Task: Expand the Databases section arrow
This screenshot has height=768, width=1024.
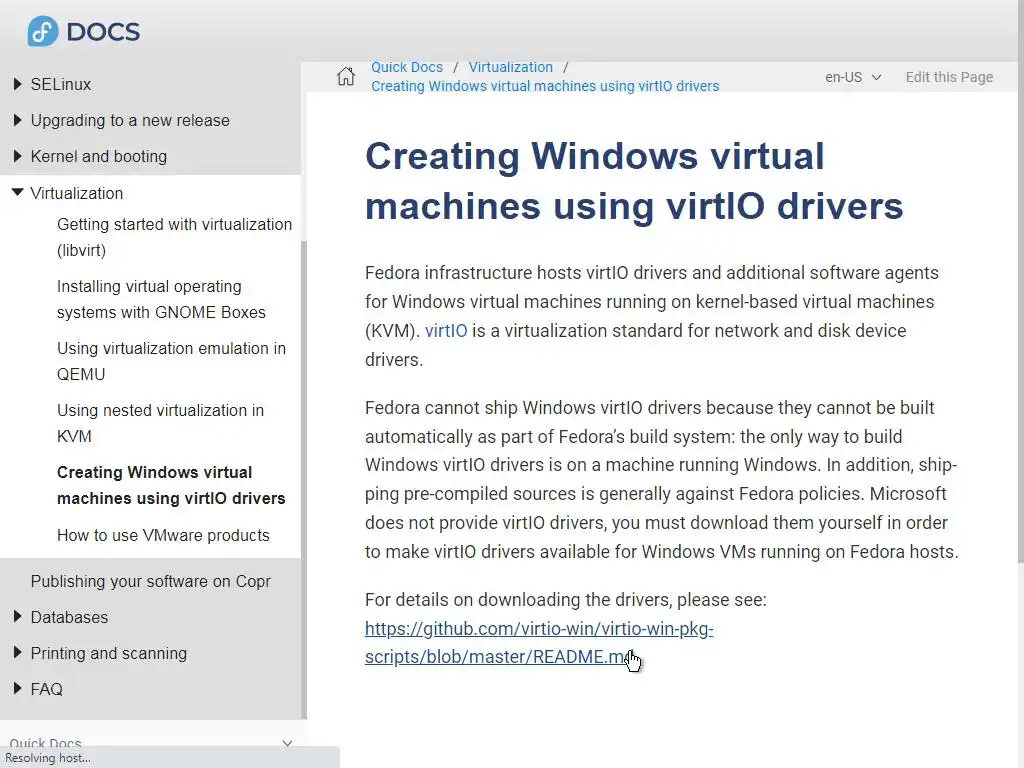Action: (18, 616)
